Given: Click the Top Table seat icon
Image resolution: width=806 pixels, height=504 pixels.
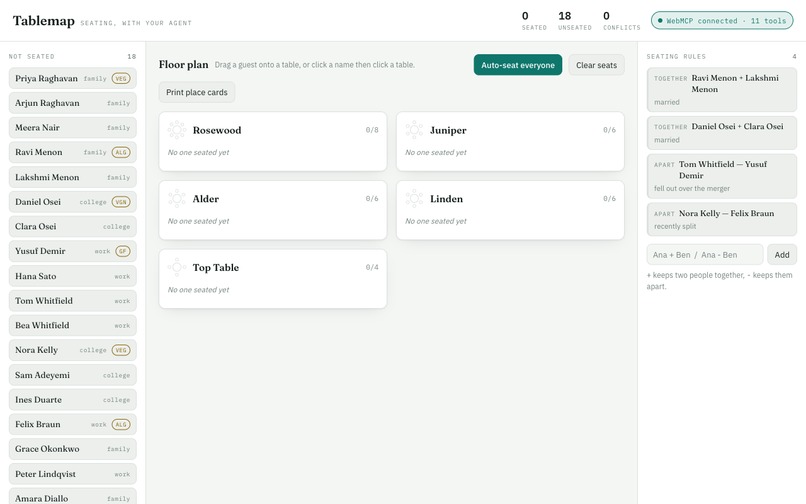Looking at the screenshot, I should [x=177, y=267].
